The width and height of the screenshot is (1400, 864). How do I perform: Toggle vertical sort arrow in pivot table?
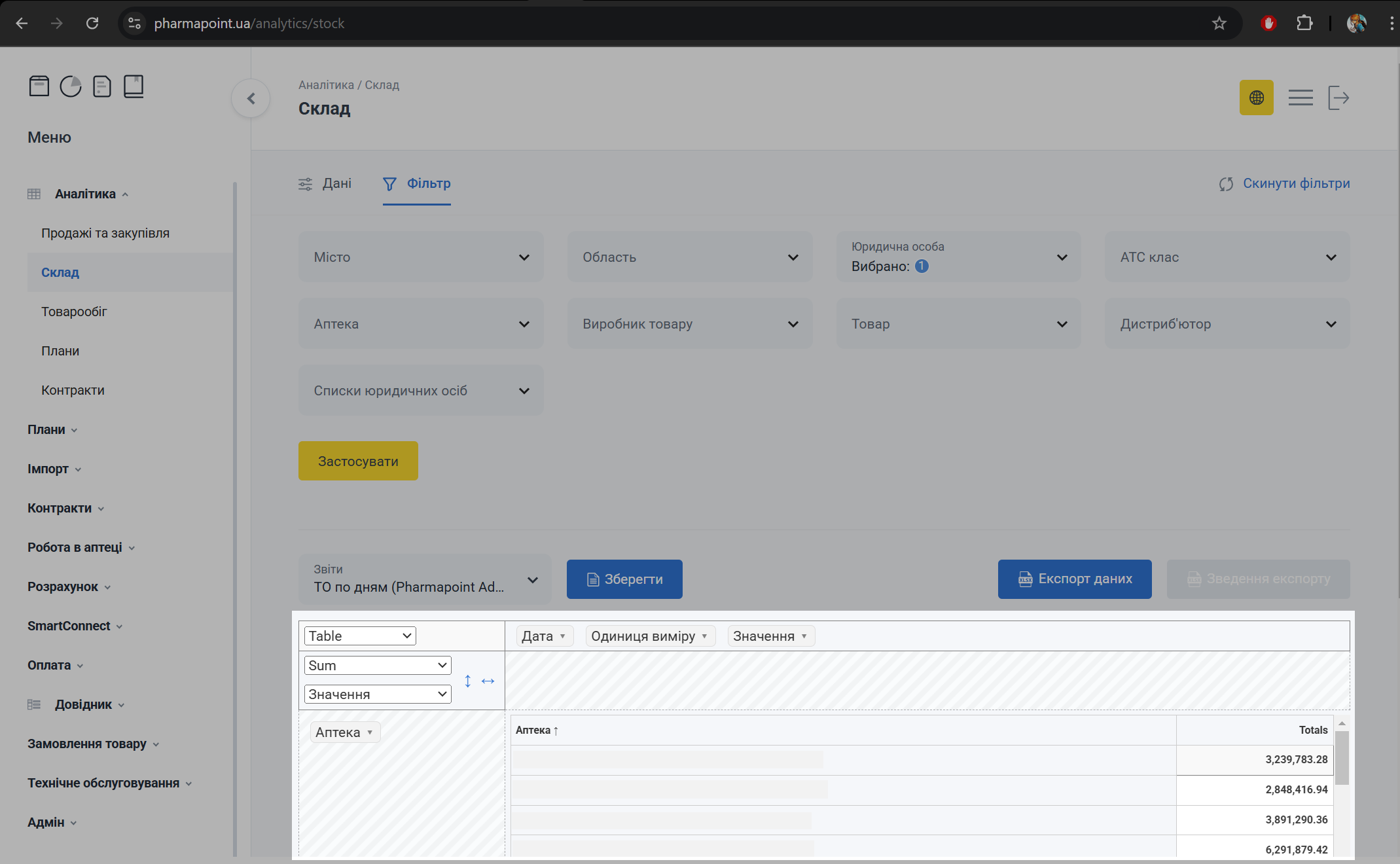pos(467,681)
